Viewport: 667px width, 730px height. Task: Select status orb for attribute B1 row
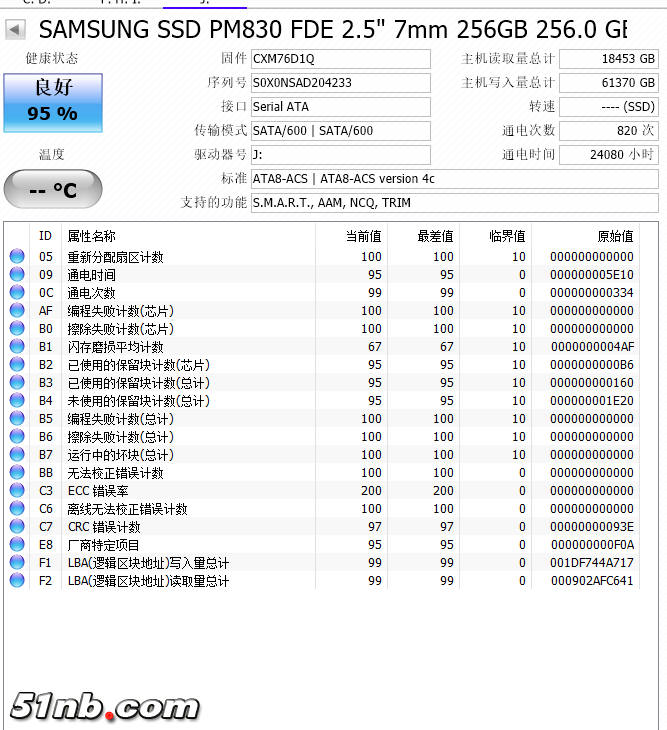17,346
